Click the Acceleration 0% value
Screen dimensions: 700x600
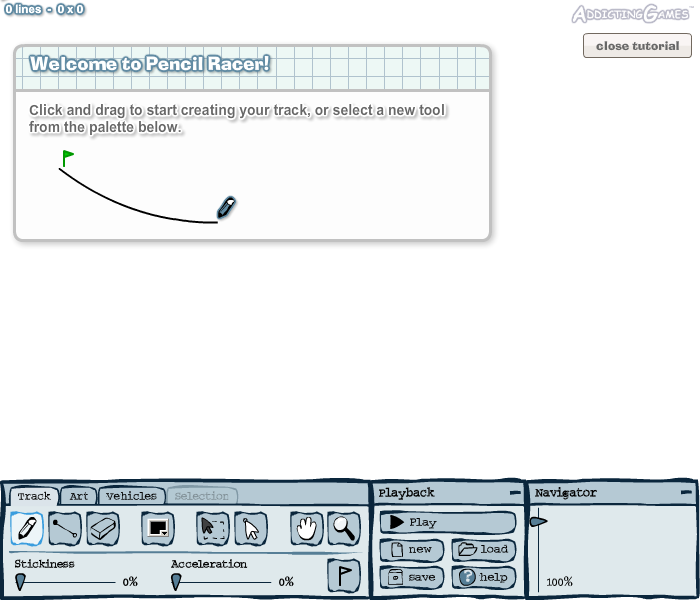(286, 582)
